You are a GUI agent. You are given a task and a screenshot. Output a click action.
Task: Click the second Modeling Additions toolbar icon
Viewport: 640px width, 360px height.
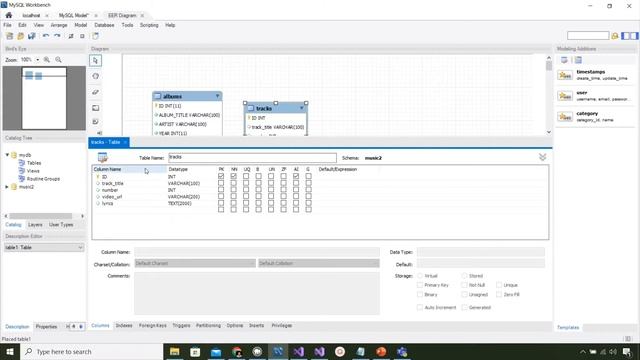pyautogui.click(x=578, y=60)
